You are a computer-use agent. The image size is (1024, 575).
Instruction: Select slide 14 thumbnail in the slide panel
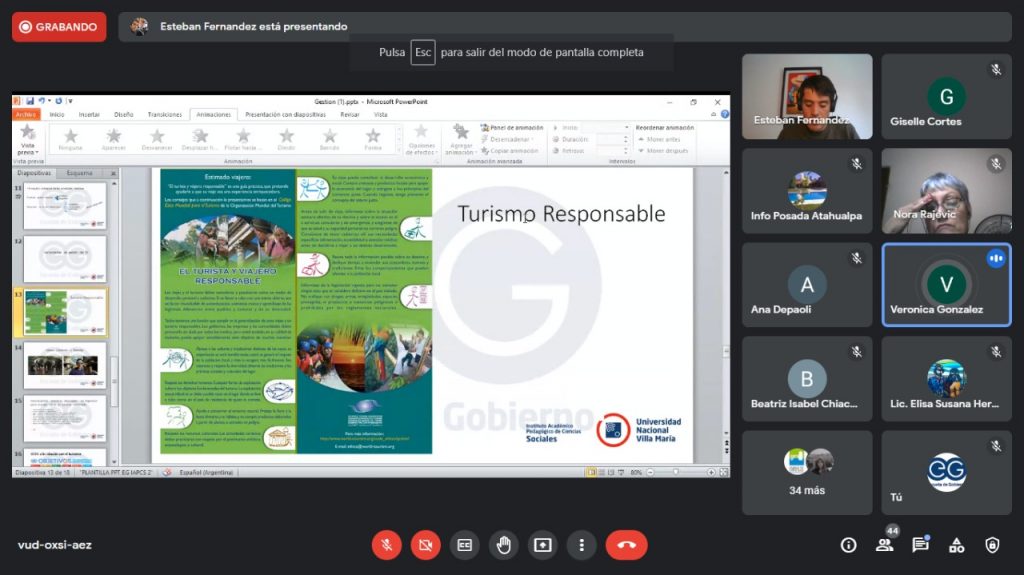coord(65,364)
